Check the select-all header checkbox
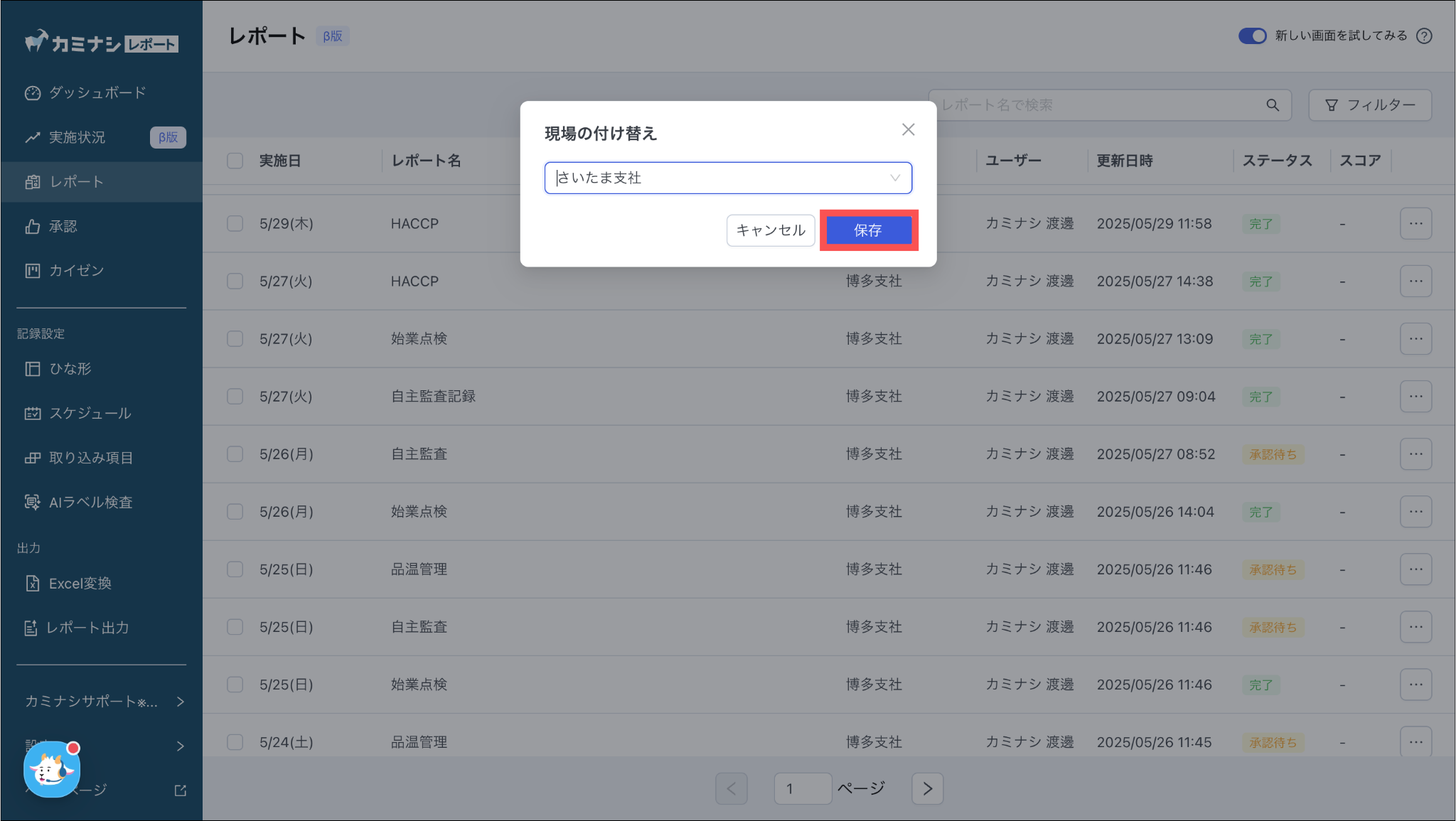The height and width of the screenshot is (821, 1456). point(235,161)
